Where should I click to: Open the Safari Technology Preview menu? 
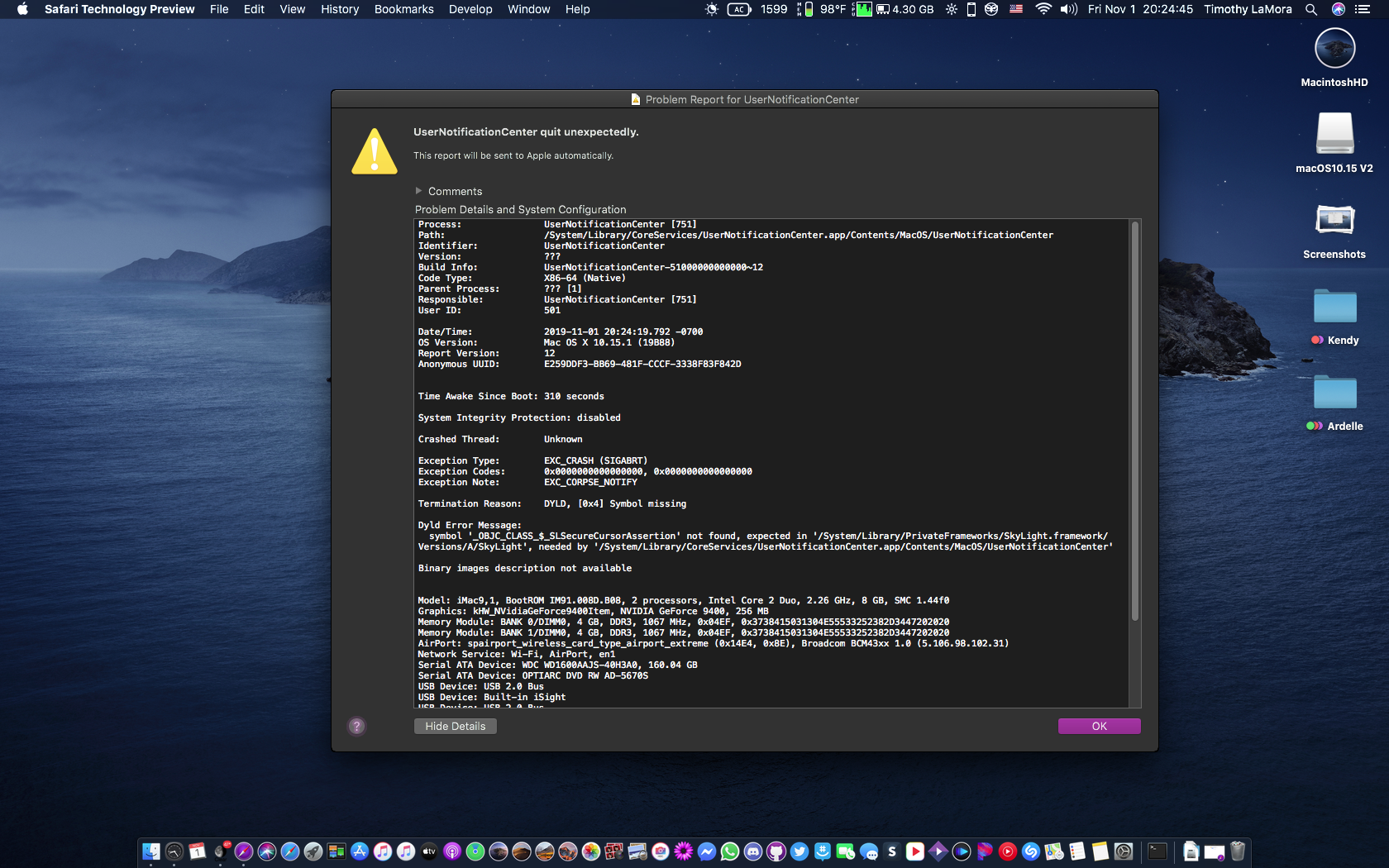120,9
